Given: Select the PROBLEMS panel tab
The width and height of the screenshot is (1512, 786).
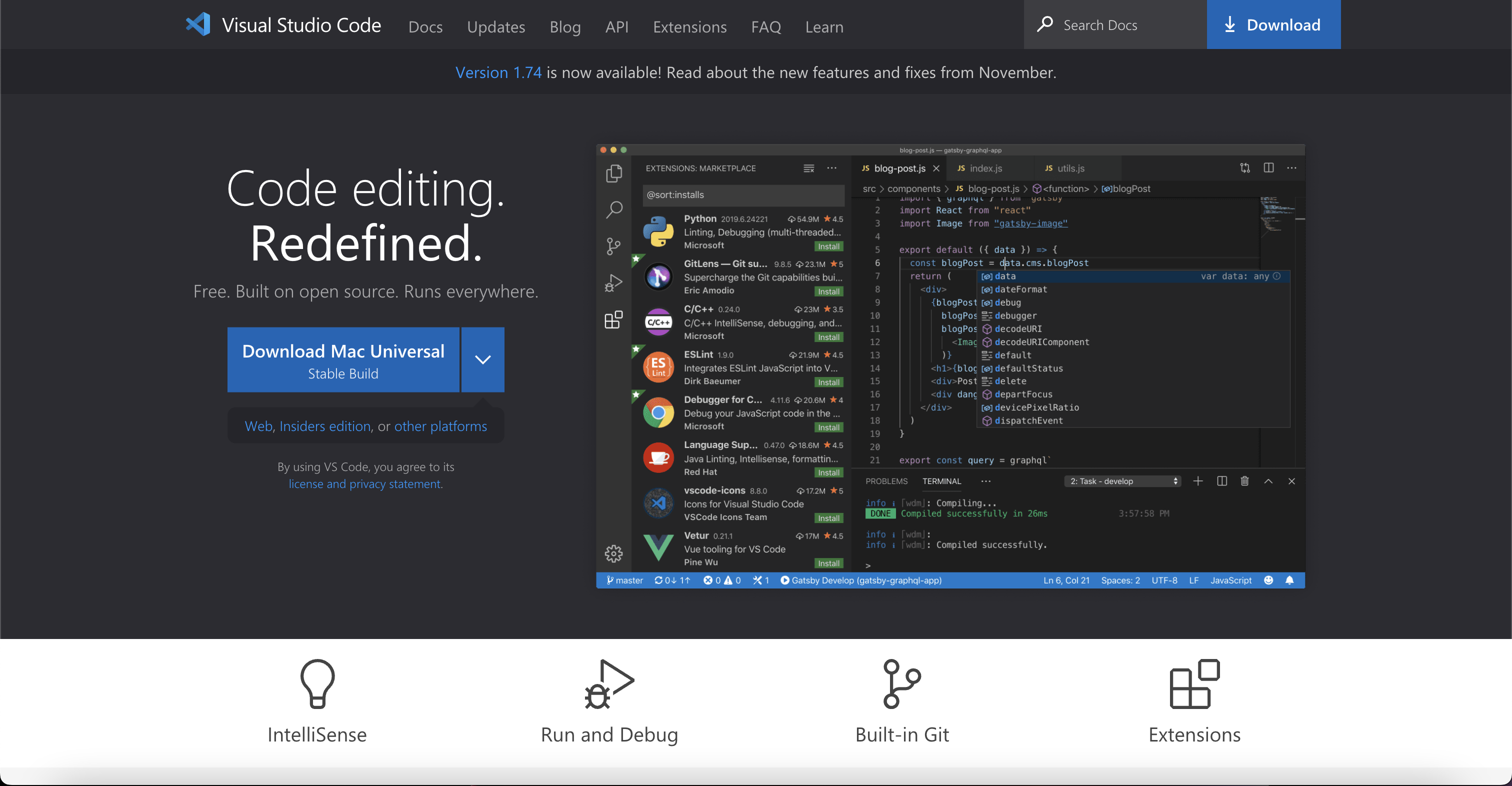Looking at the screenshot, I should (x=886, y=481).
